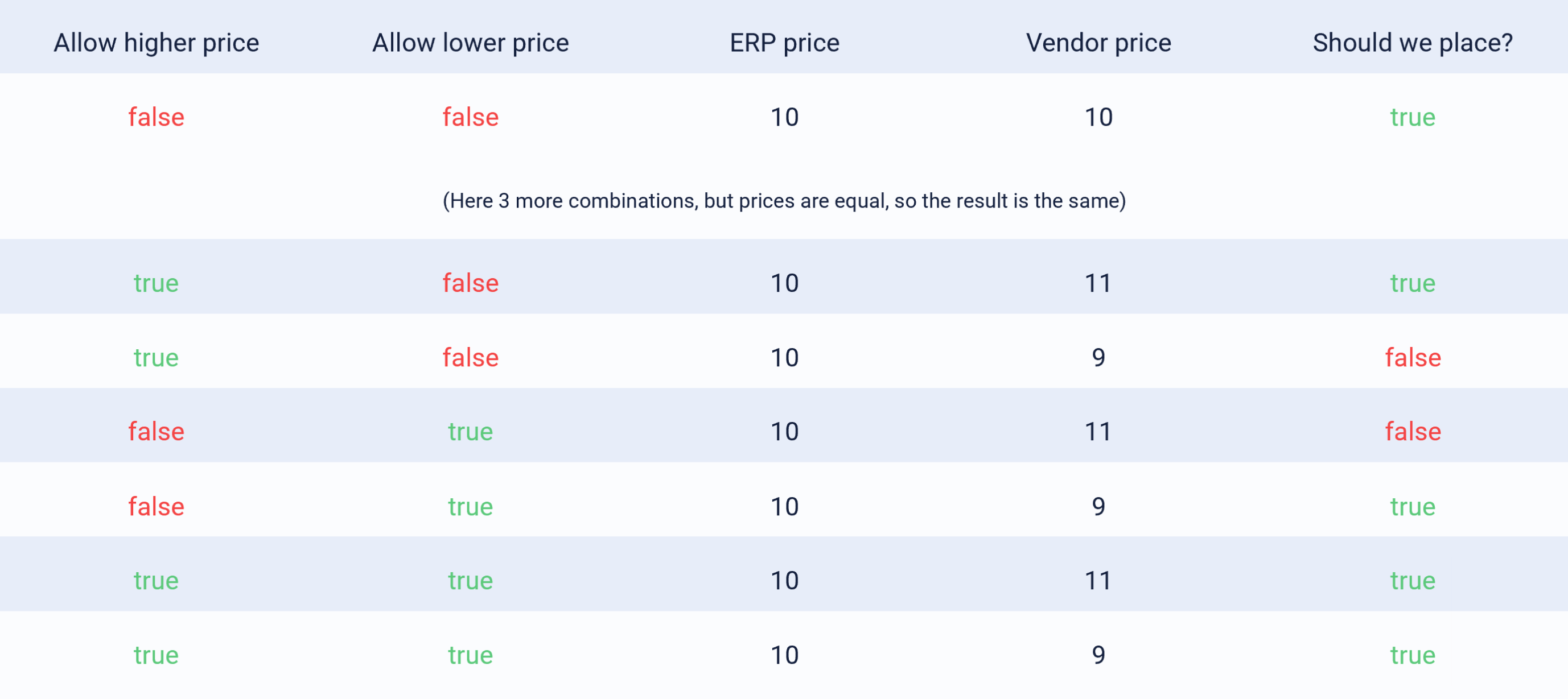The height and width of the screenshot is (699, 1568).
Task: Click Vendor price 9 in the false/true row
Action: pos(1098,506)
